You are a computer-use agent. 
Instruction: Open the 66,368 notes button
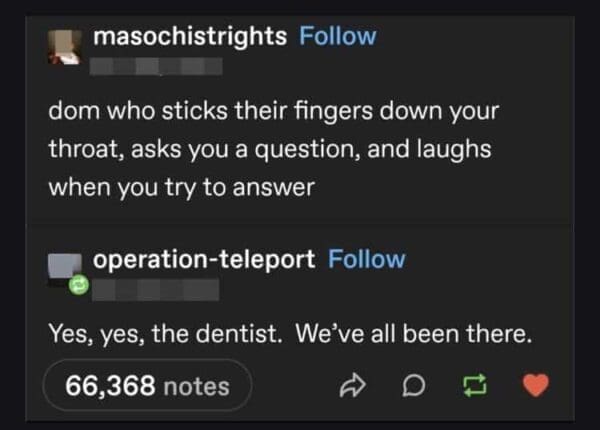148,385
